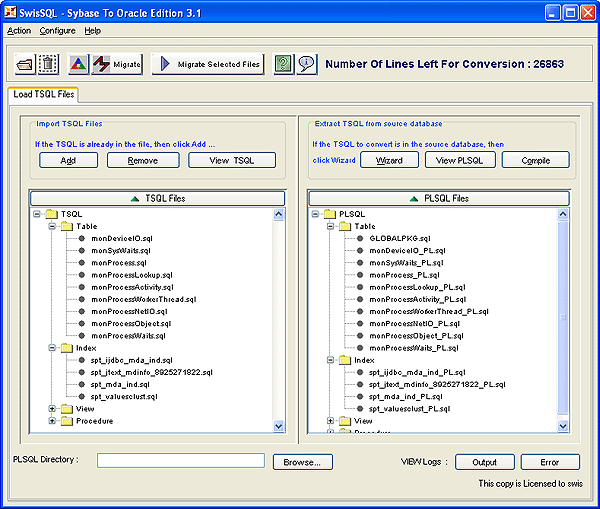This screenshot has width=600, height=509.
Task: Select monProcessWorkerThread_PL.sql file
Action: point(429,312)
